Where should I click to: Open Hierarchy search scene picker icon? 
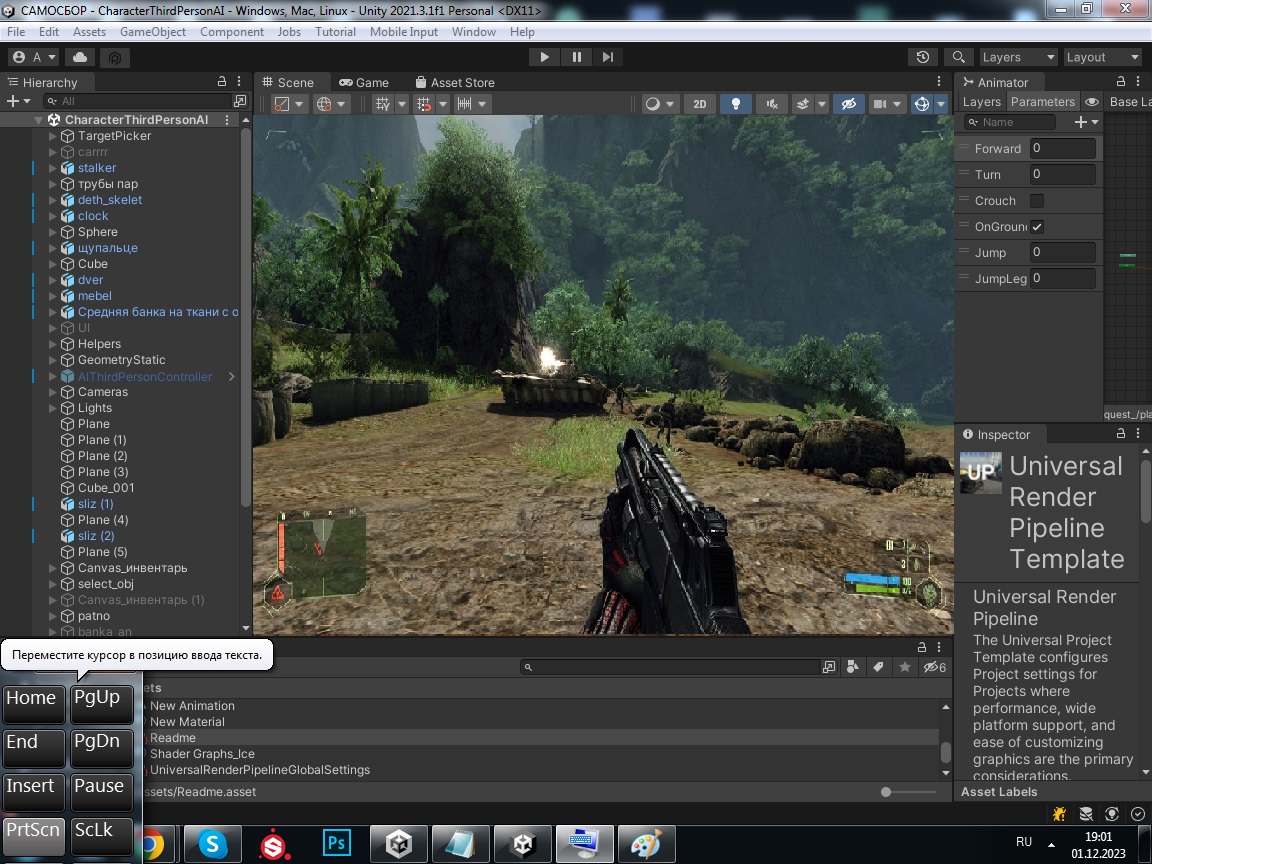point(239,101)
